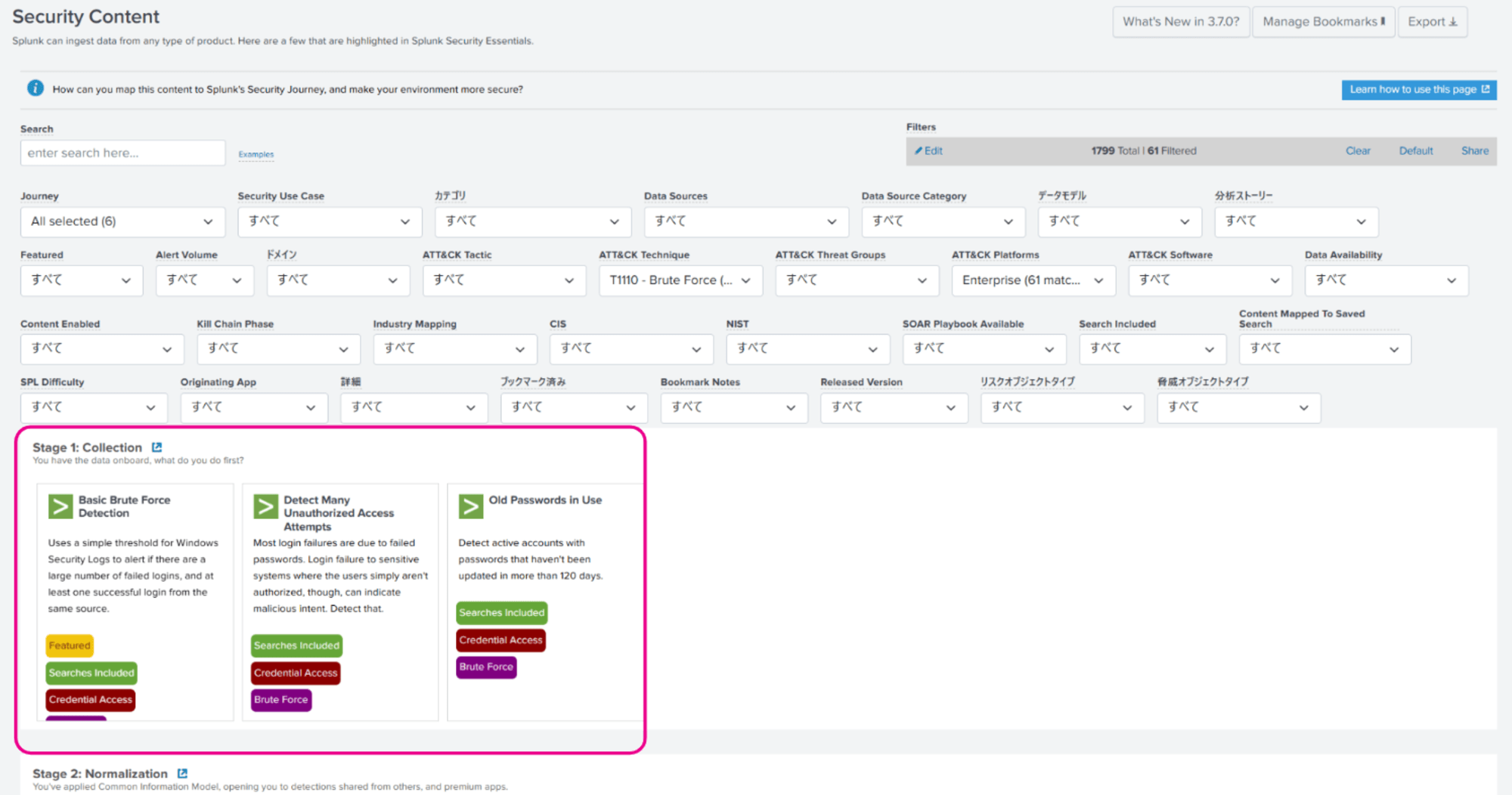Click green arrow icon of Basic Brute Force Detection
The height and width of the screenshot is (795, 1512).
60,506
